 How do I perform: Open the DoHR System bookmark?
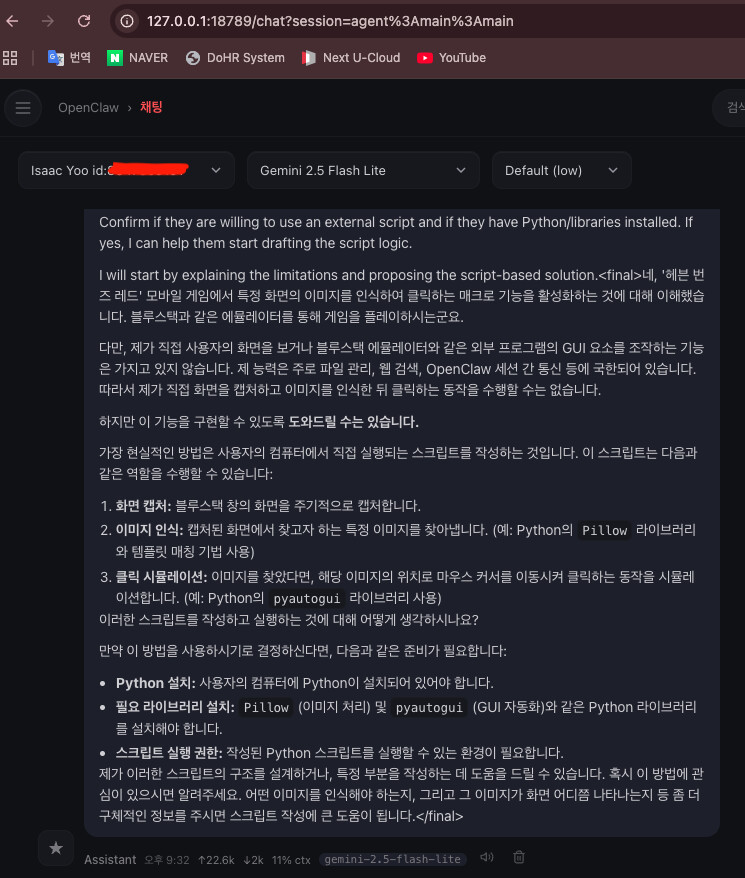235,58
